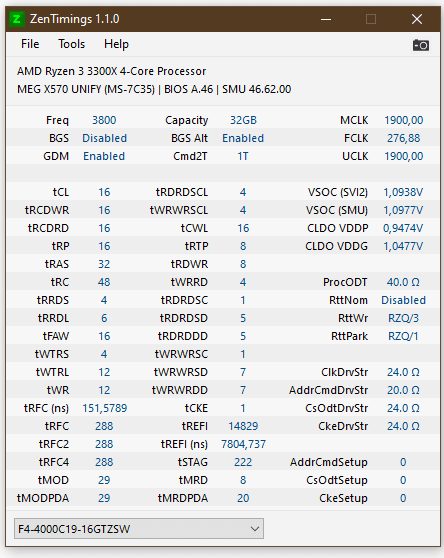The image size is (444, 558).
Task: Click the BGS Disabled value
Action: coord(105,138)
